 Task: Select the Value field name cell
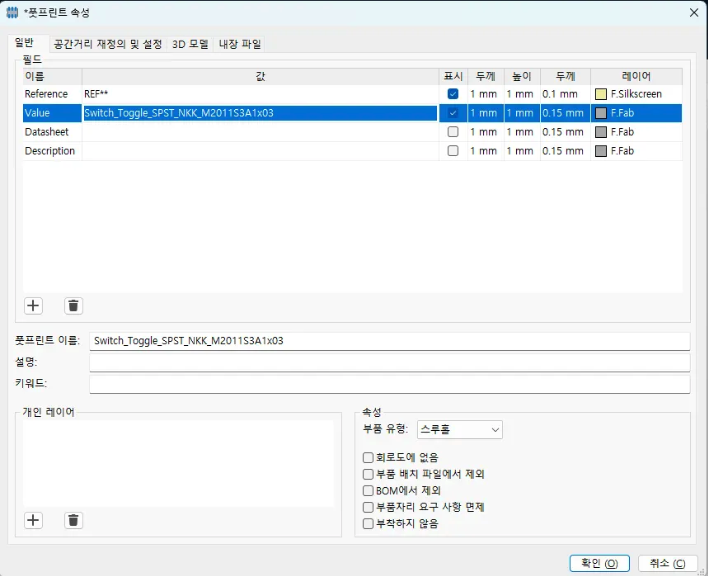52,113
